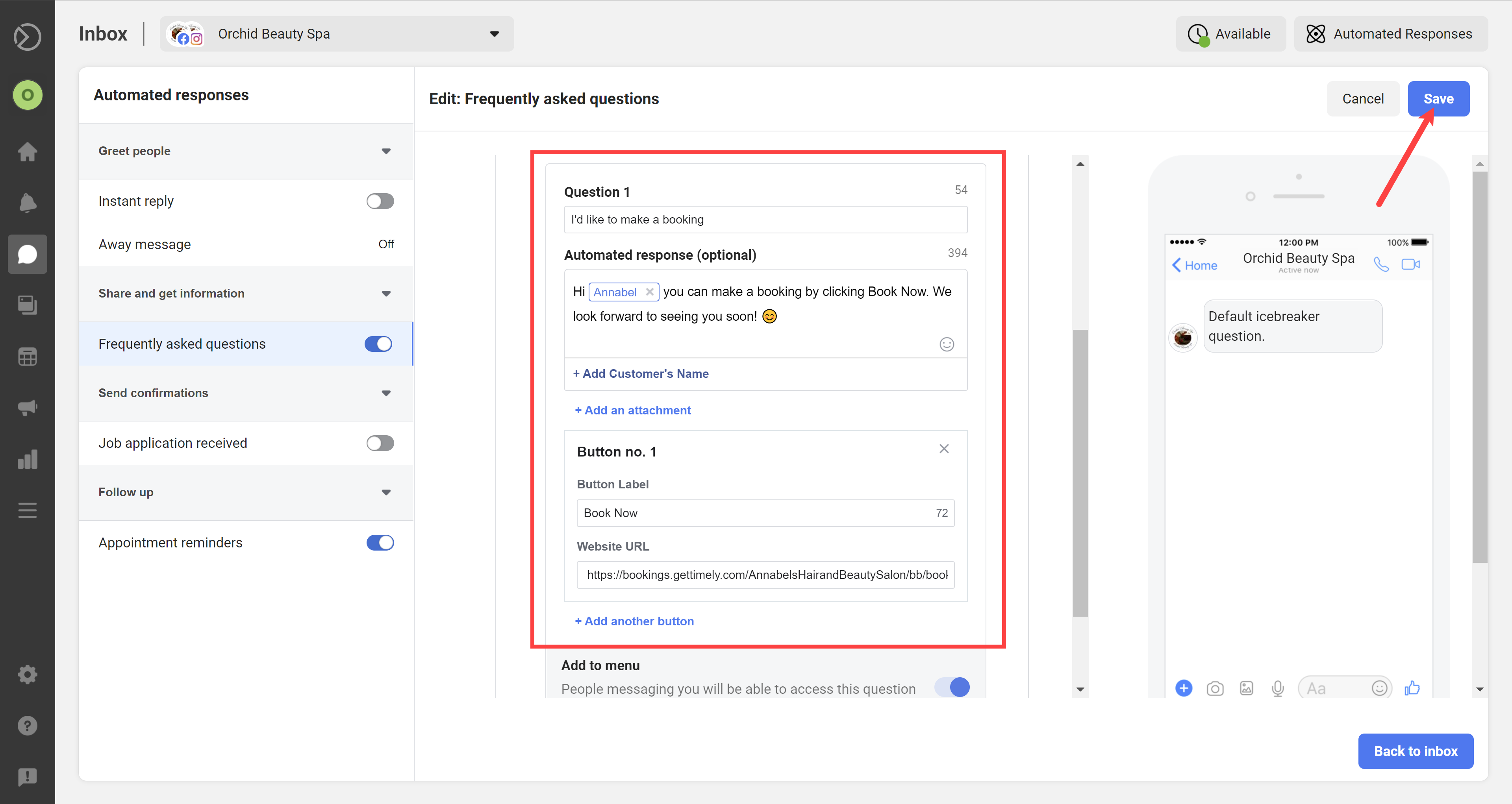Open the Orchid Beauty Spa account dropdown
Screen dimensions: 1512x804
click(337, 34)
